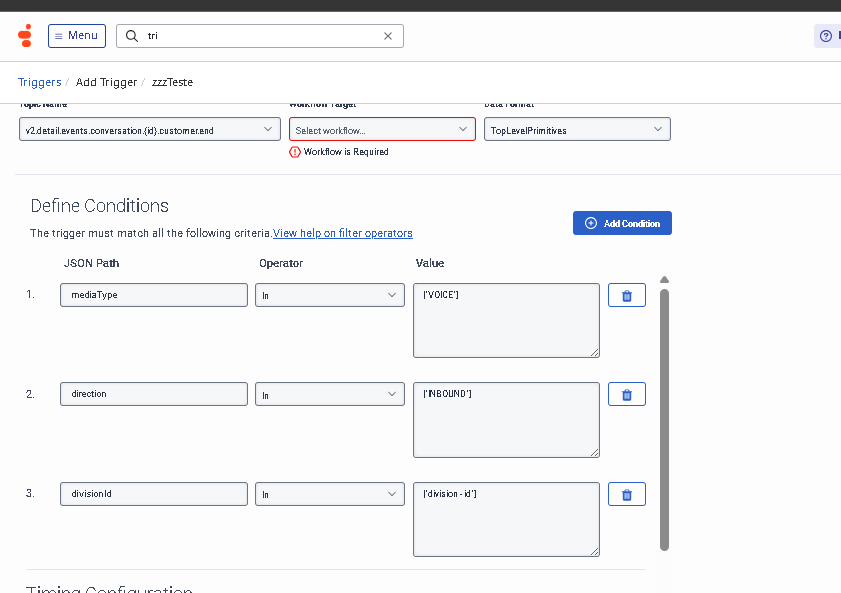The image size is (841, 593).
Task: Delete the mediaType condition row
Action: click(627, 295)
